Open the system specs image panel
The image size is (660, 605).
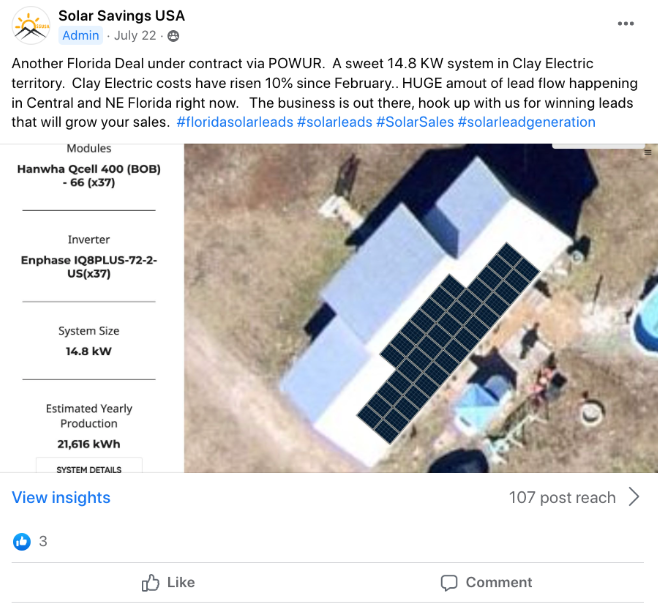coord(90,300)
